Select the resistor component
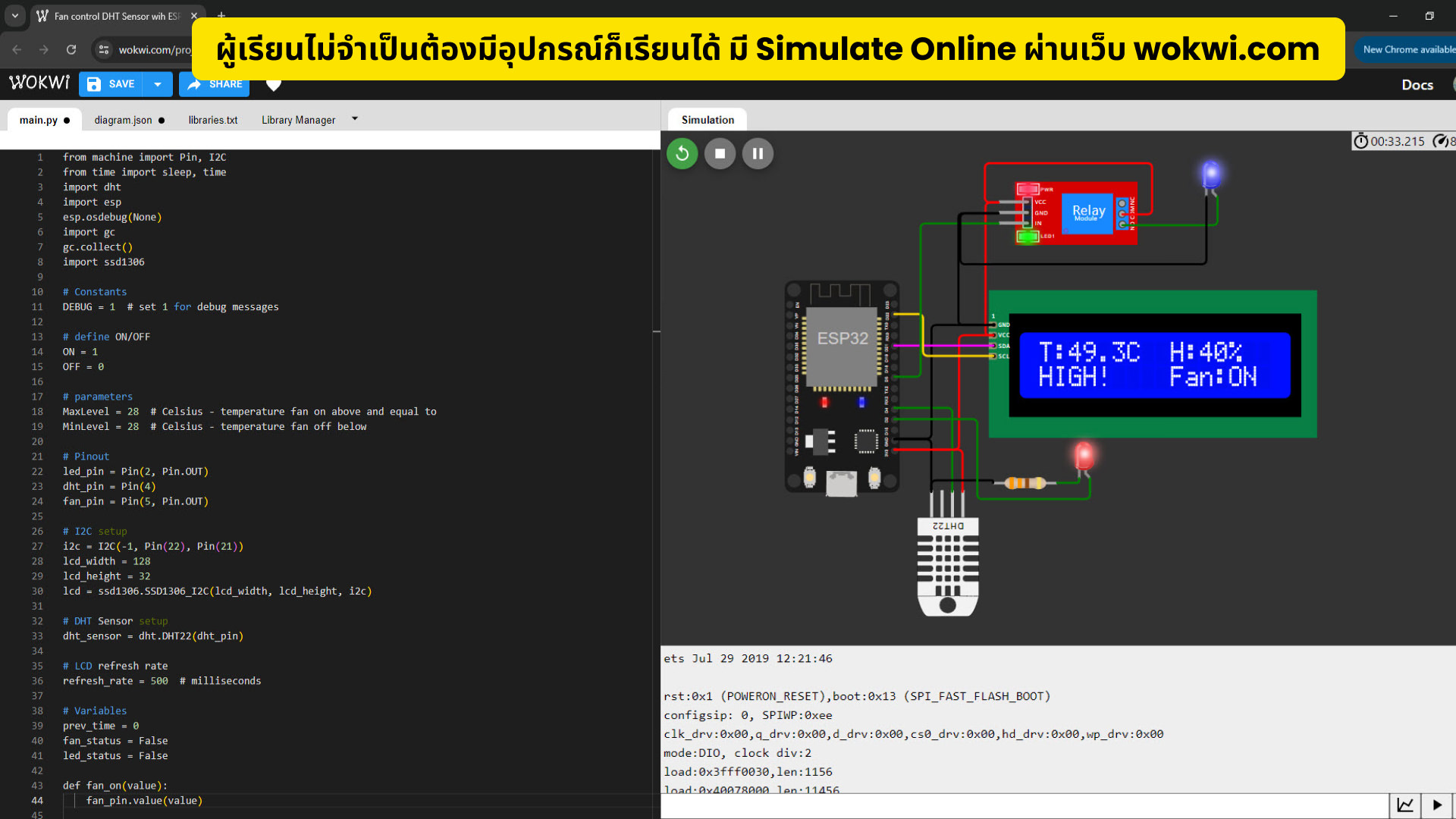The width and height of the screenshot is (1456, 819). pyautogui.click(x=1025, y=483)
